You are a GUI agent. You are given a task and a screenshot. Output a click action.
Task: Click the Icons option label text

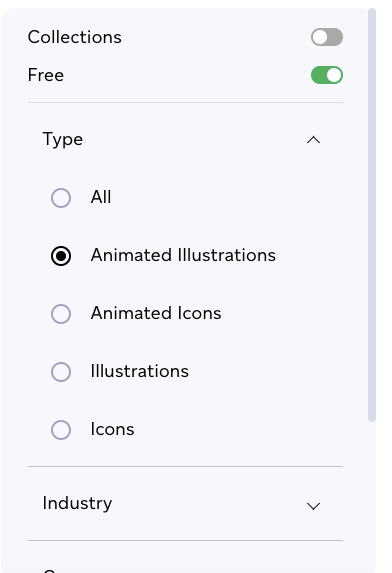(x=113, y=429)
